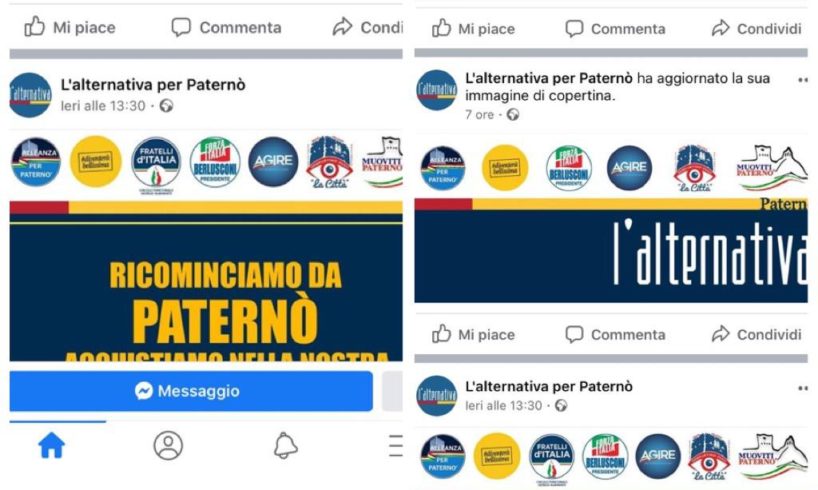Click L'alternativa avatar on left post

[x=30, y=95]
